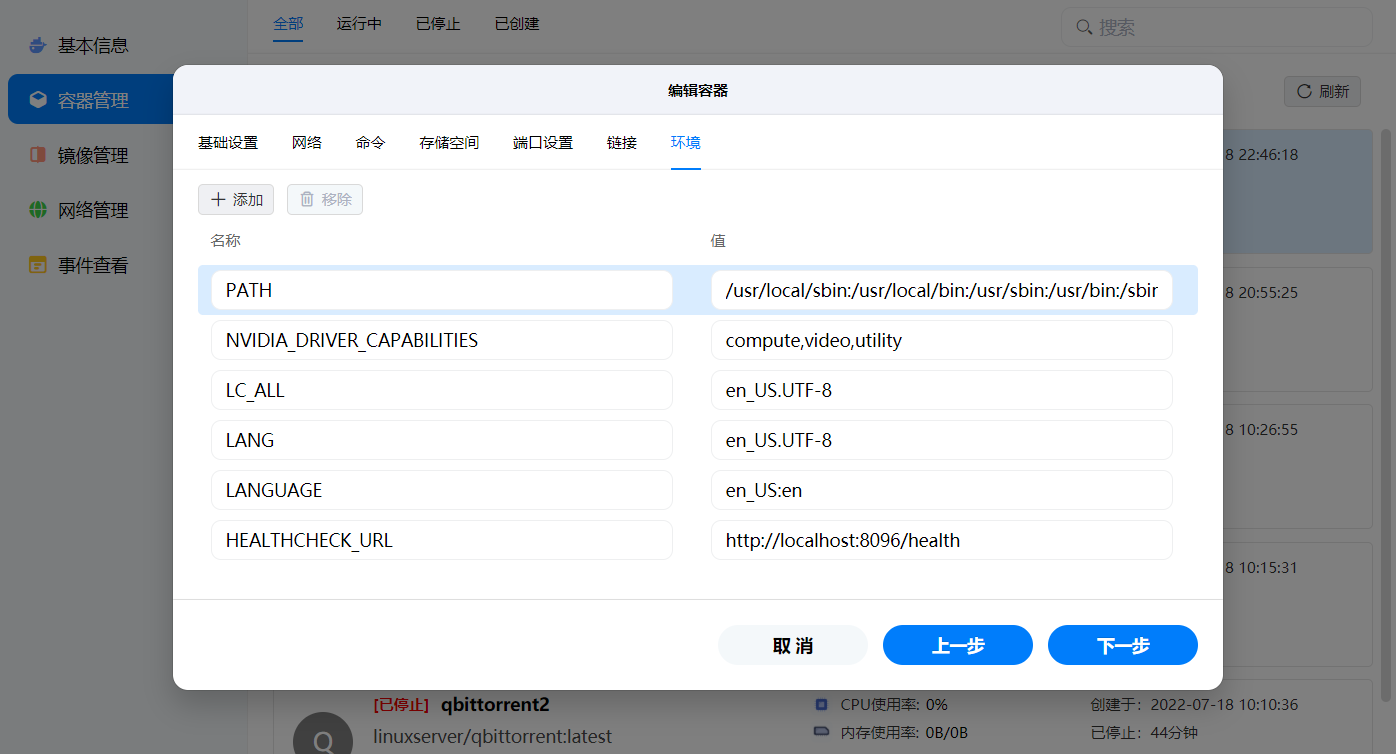Select the qbittorrent2 container name

(495, 705)
